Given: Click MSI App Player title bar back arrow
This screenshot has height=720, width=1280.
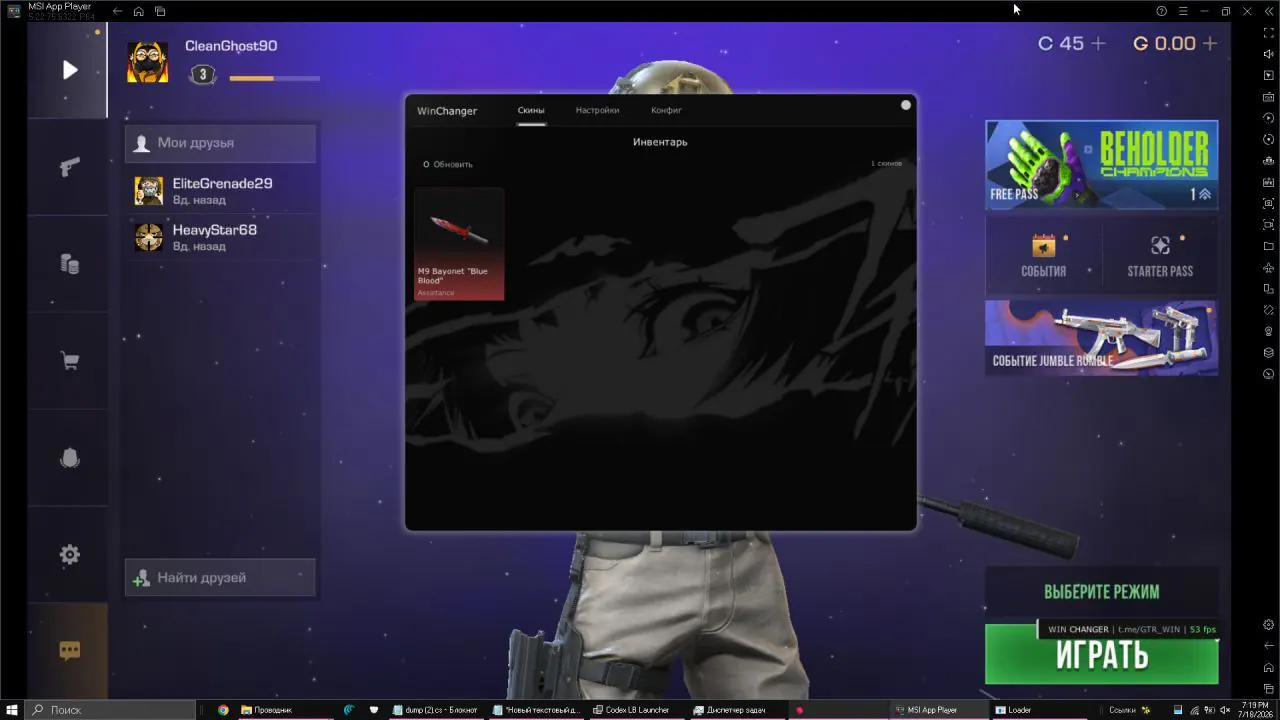Looking at the screenshot, I should click(117, 11).
